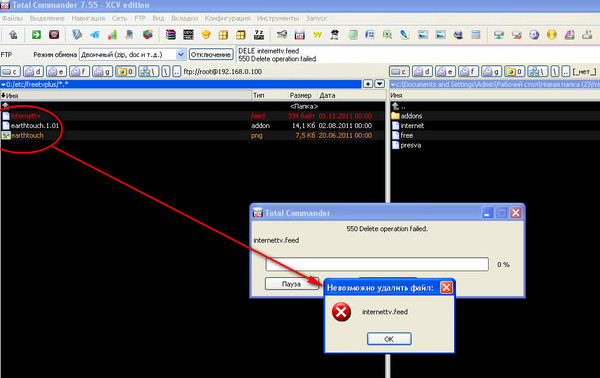The width and height of the screenshot is (600, 378).
Task: Open the Инструменты menu
Action: point(278,18)
